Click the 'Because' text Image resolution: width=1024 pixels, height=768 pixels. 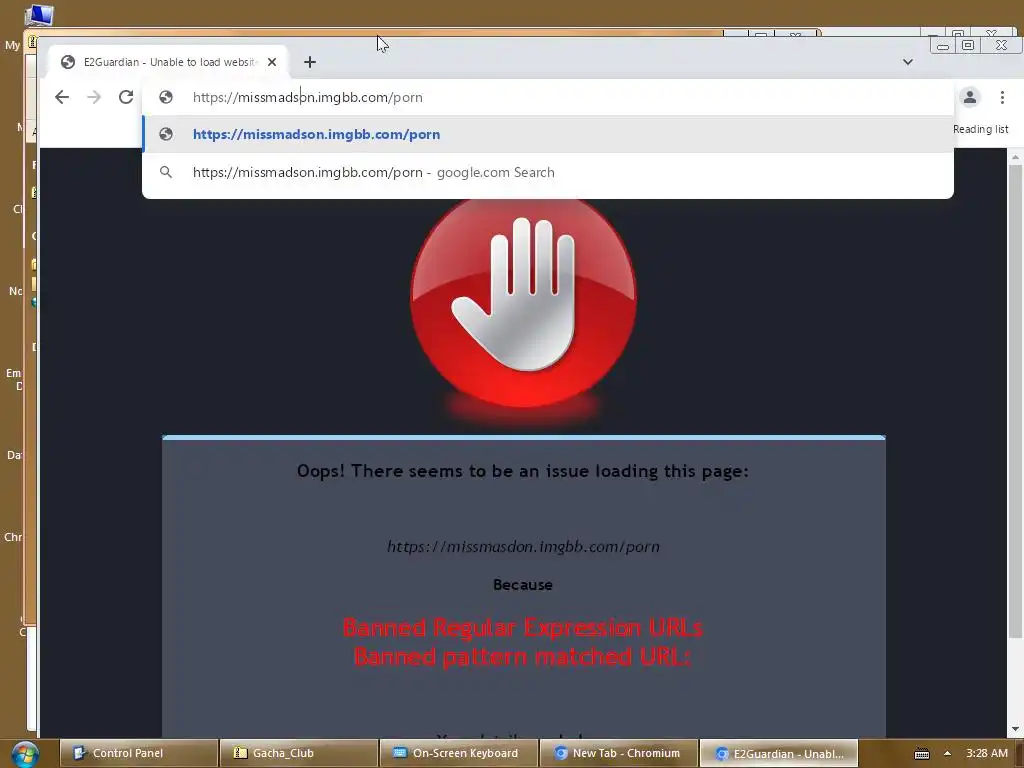pyautogui.click(x=523, y=584)
